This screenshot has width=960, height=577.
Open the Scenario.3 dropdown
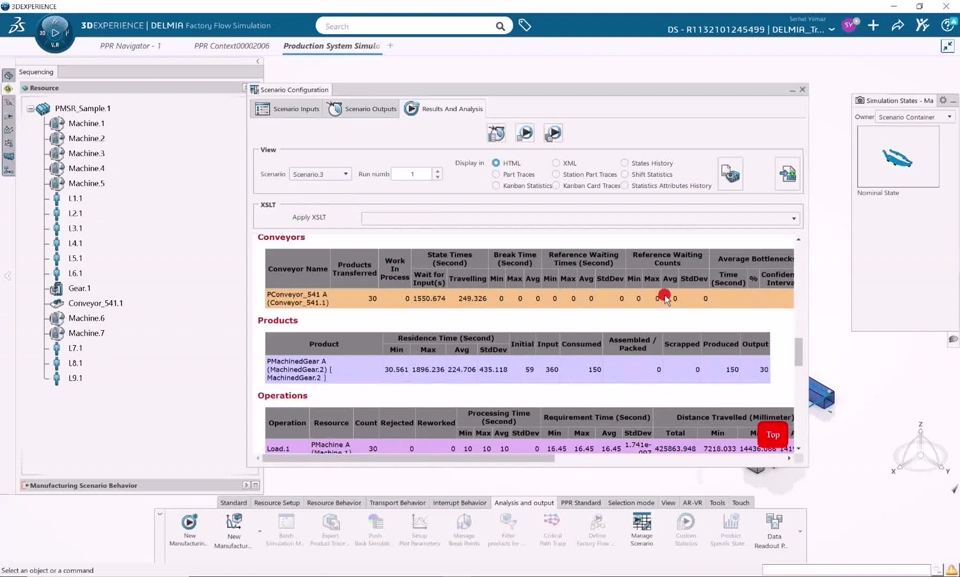click(320, 174)
